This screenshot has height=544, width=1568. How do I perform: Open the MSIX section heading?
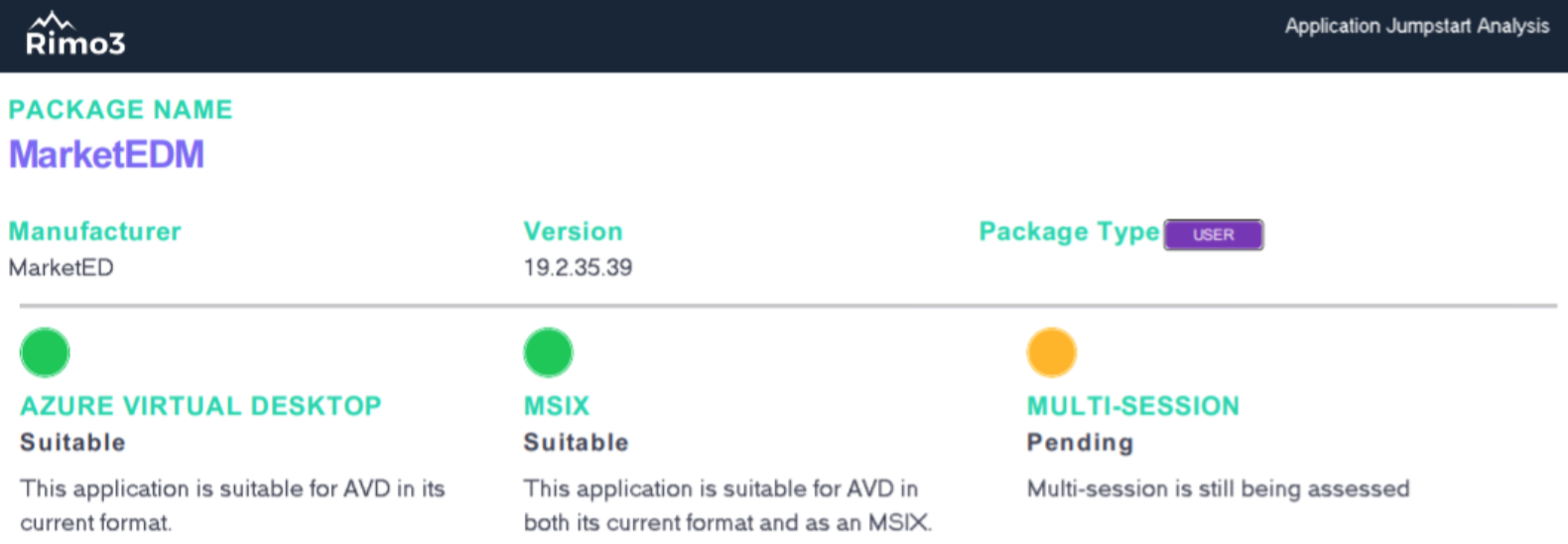click(x=557, y=406)
